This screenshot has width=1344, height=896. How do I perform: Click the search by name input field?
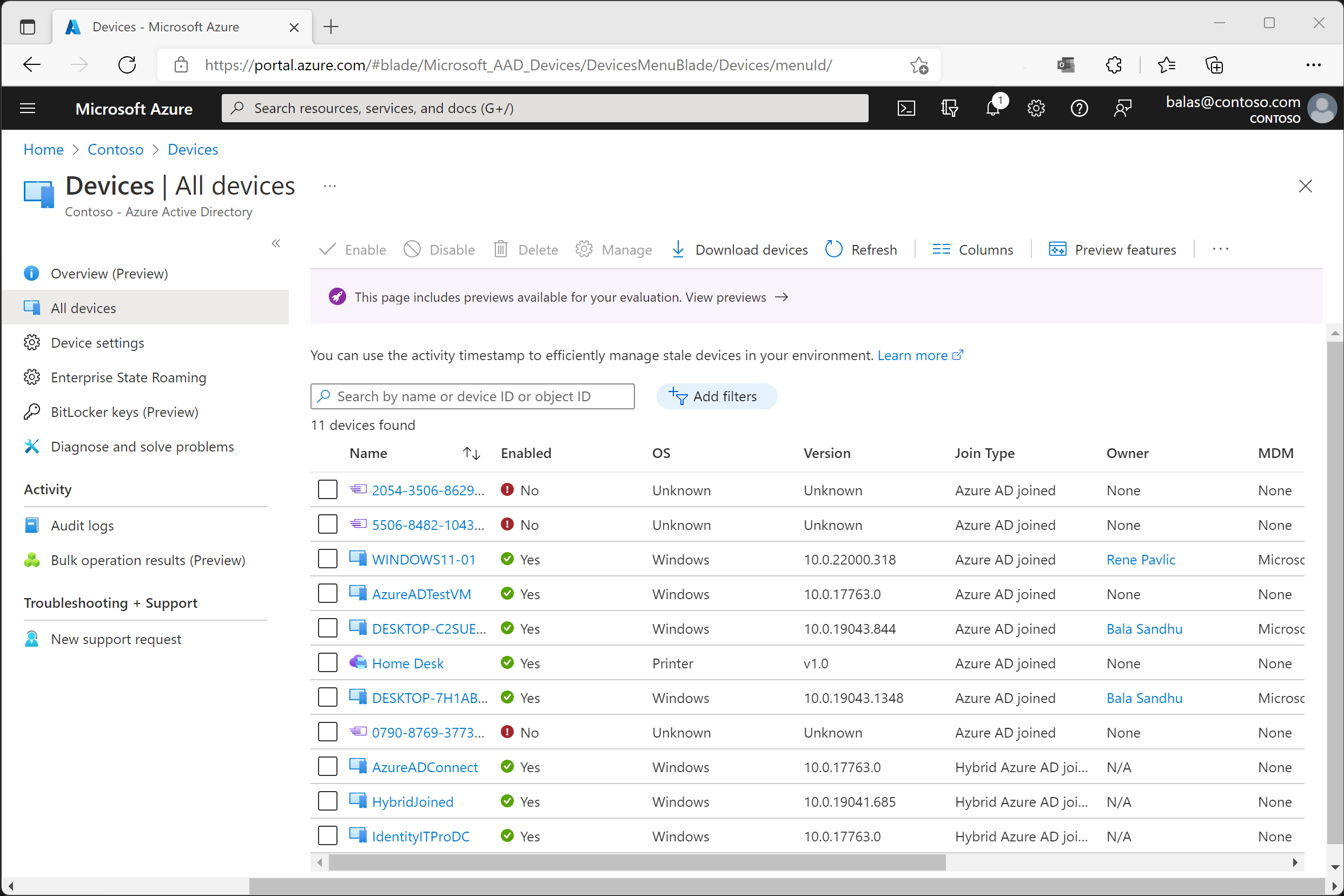click(472, 396)
